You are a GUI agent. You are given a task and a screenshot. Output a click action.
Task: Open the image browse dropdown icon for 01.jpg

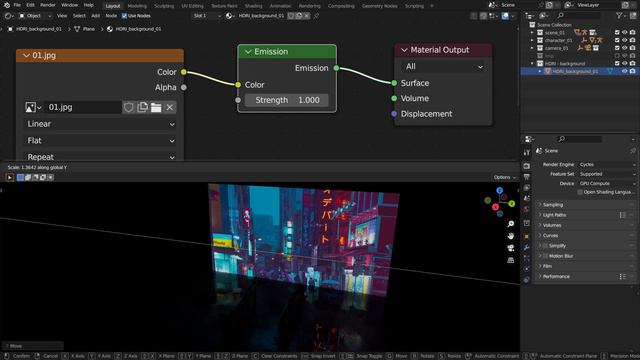coord(33,107)
